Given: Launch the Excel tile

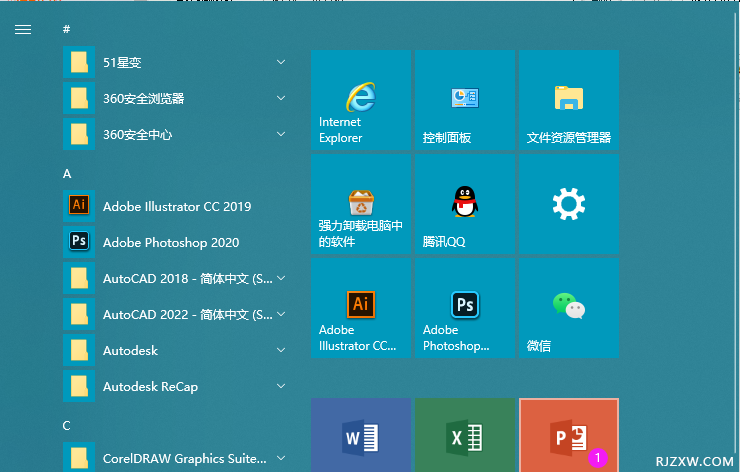Looking at the screenshot, I should click(x=465, y=435).
